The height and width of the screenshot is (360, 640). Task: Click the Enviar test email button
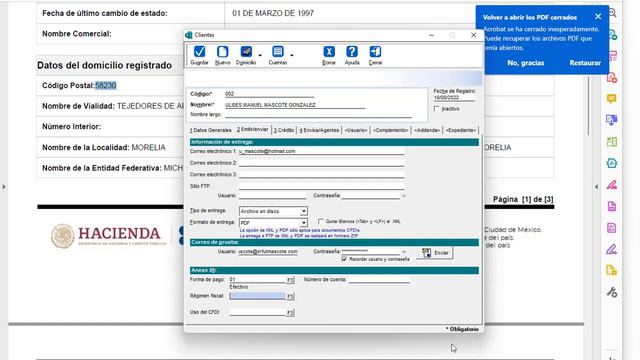[x=435, y=253]
